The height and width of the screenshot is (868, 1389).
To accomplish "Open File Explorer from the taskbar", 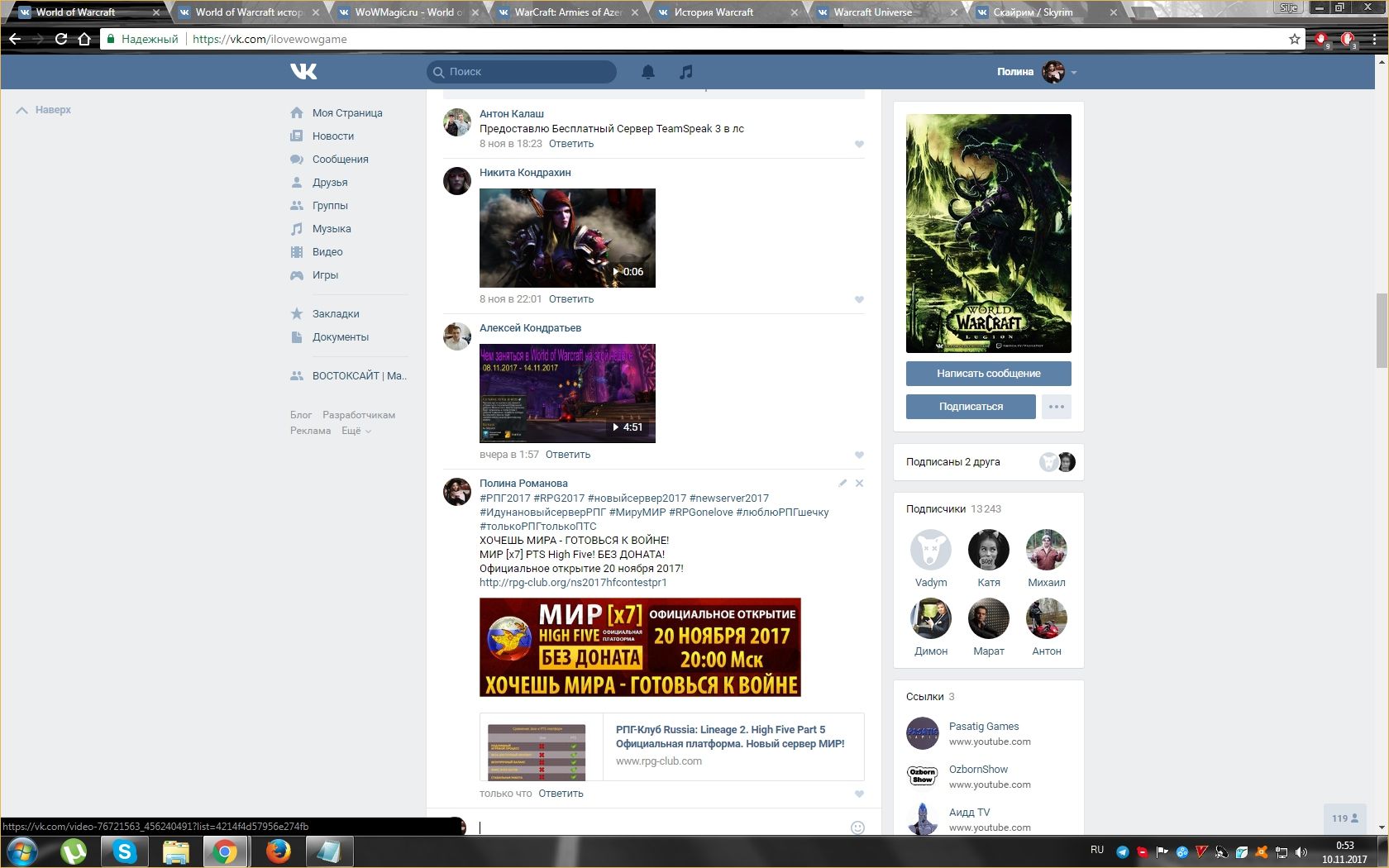I will coord(176,851).
